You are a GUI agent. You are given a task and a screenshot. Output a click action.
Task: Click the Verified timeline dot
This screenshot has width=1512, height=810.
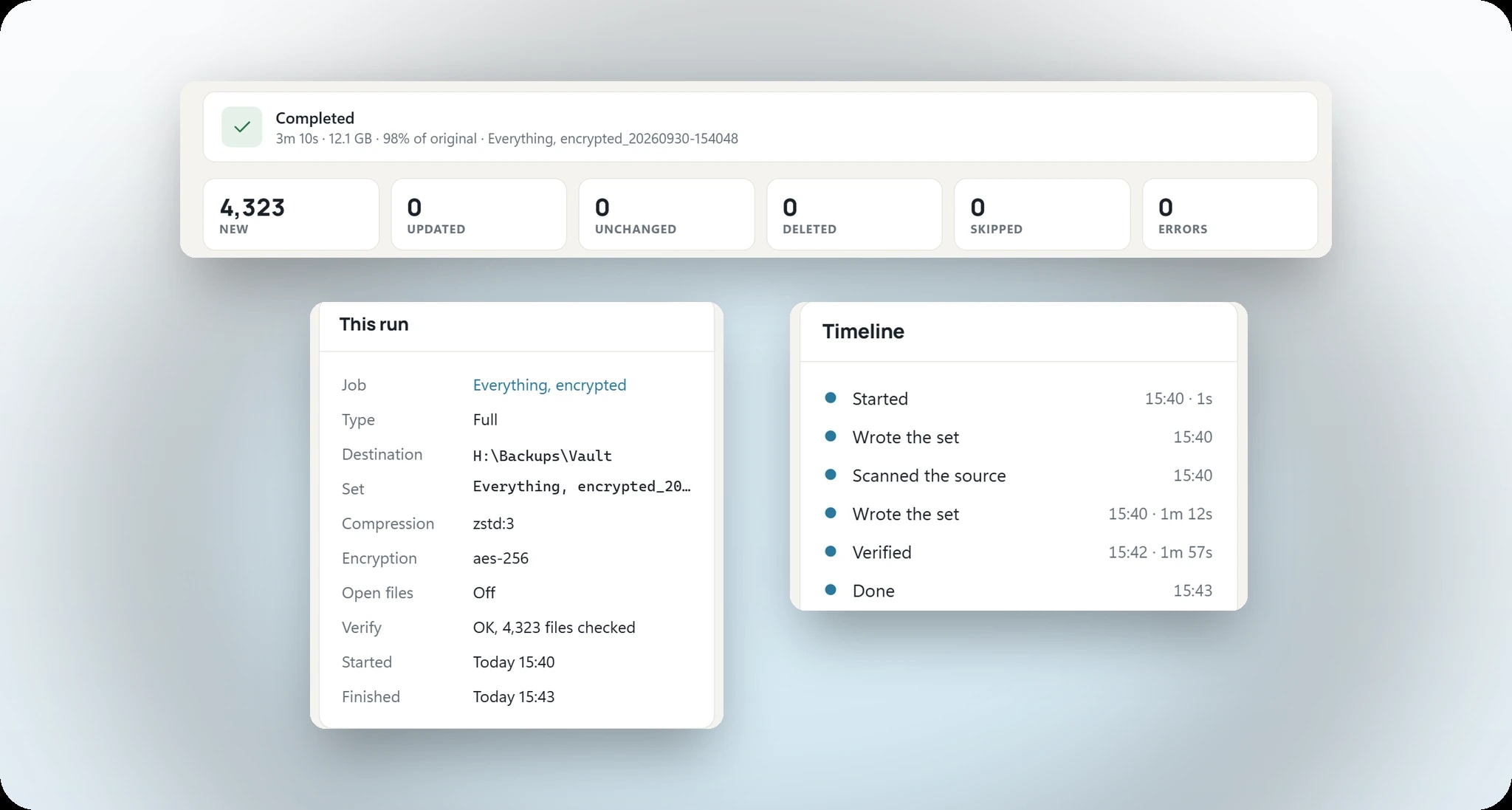pos(831,552)
